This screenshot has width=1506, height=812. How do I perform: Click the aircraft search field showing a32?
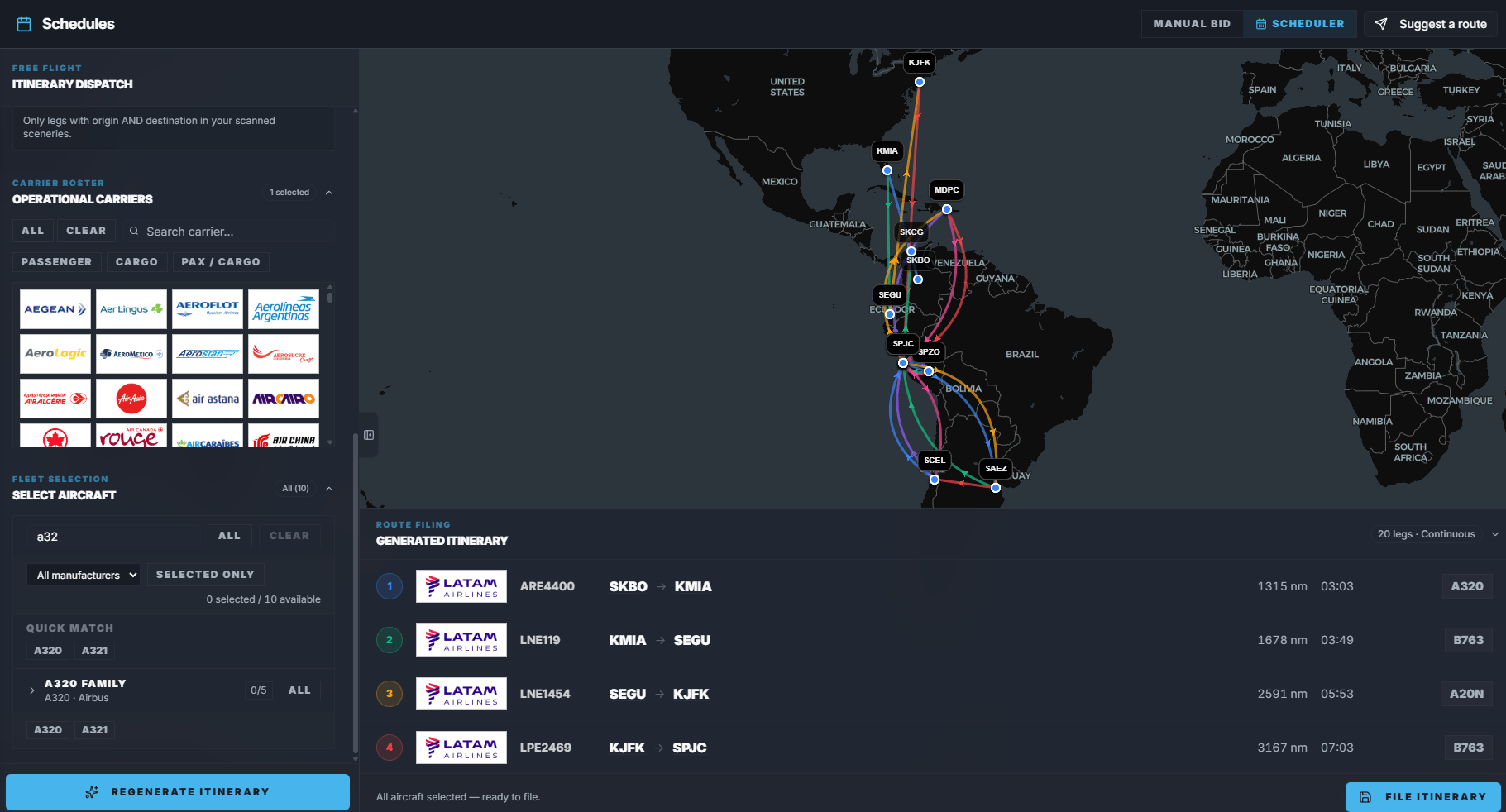tap(113, 536)
